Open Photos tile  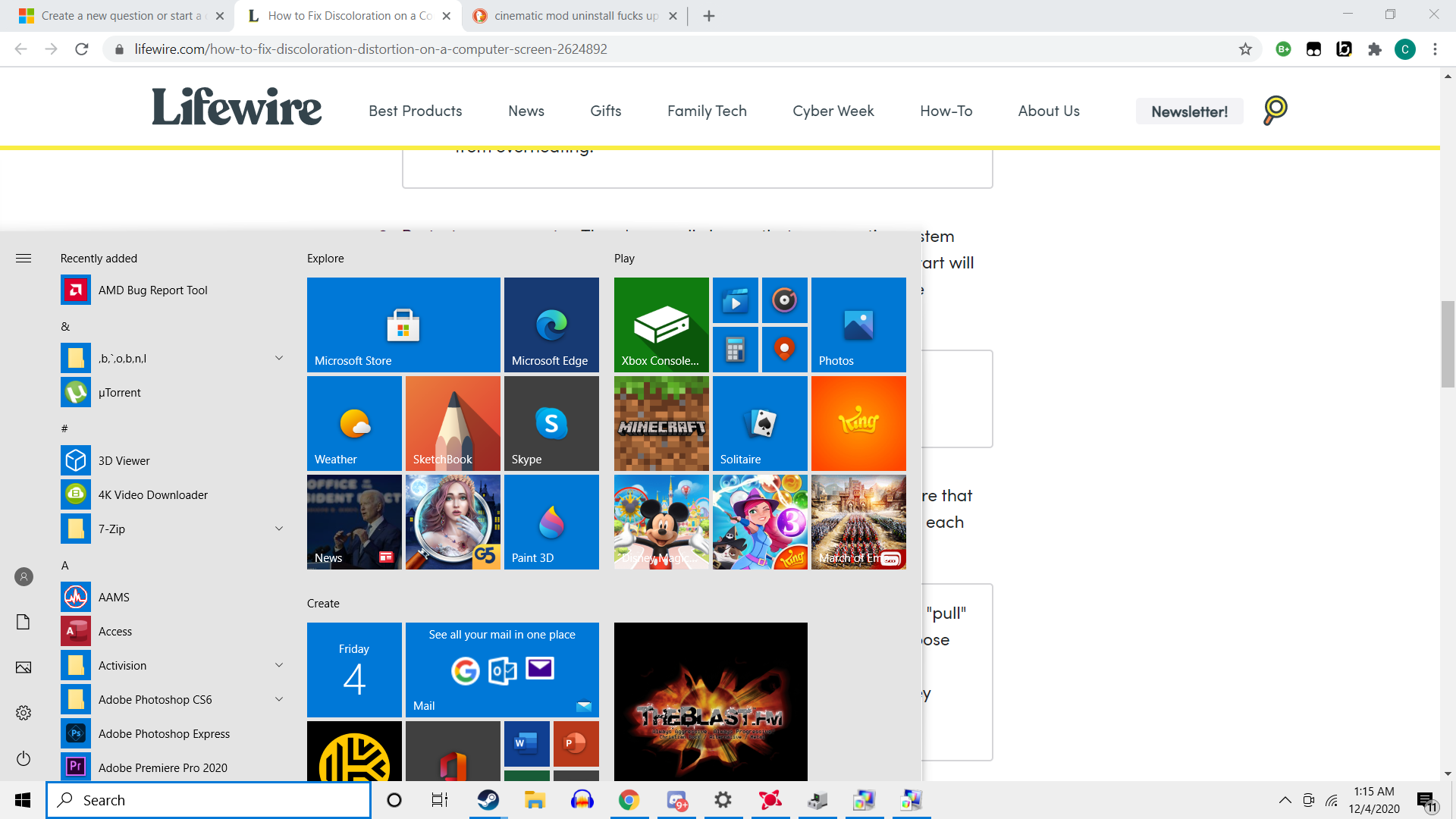(858, 325)
